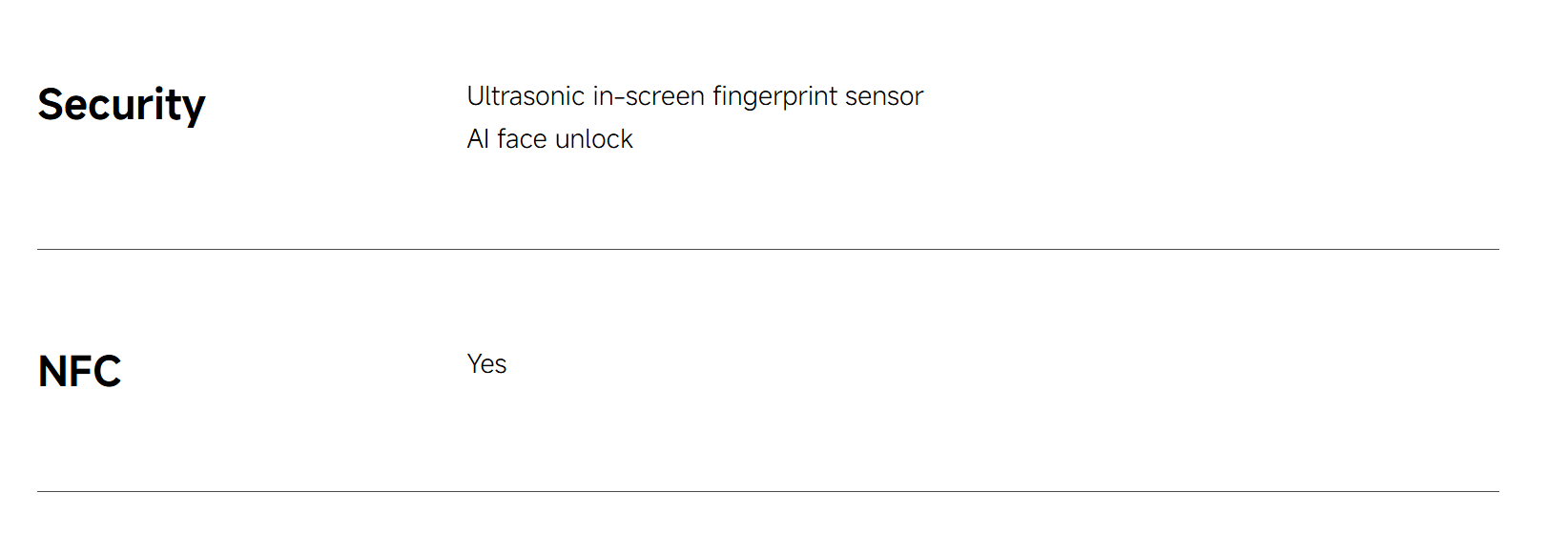Viewport: 1568px width, 534px height.
Task: Click the Yes value for NFC
Action: click(x=487, y=364)
